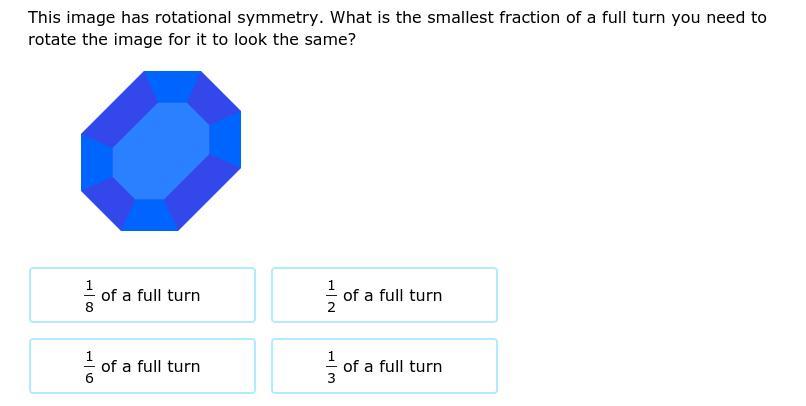Screen dimensions: 806x406
Task: Click the top-left dark indigo facet of the gem
Action: tap(119, 111)
